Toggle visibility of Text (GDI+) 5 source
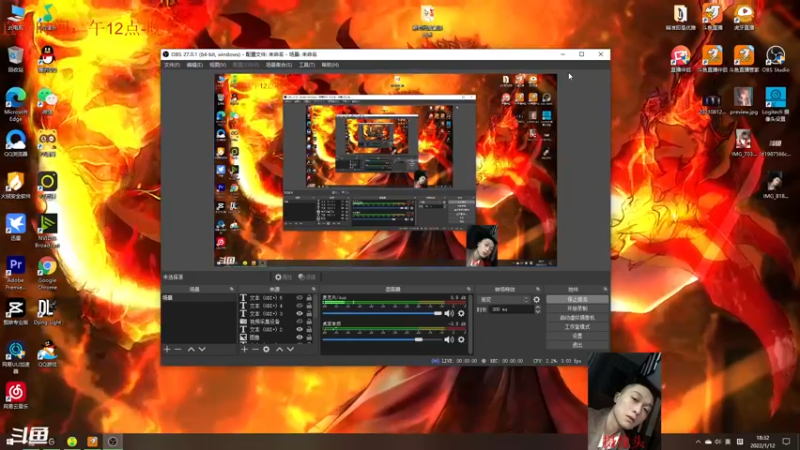The width and height of the screenshot is (800, 450). click(x=299, y=298)
